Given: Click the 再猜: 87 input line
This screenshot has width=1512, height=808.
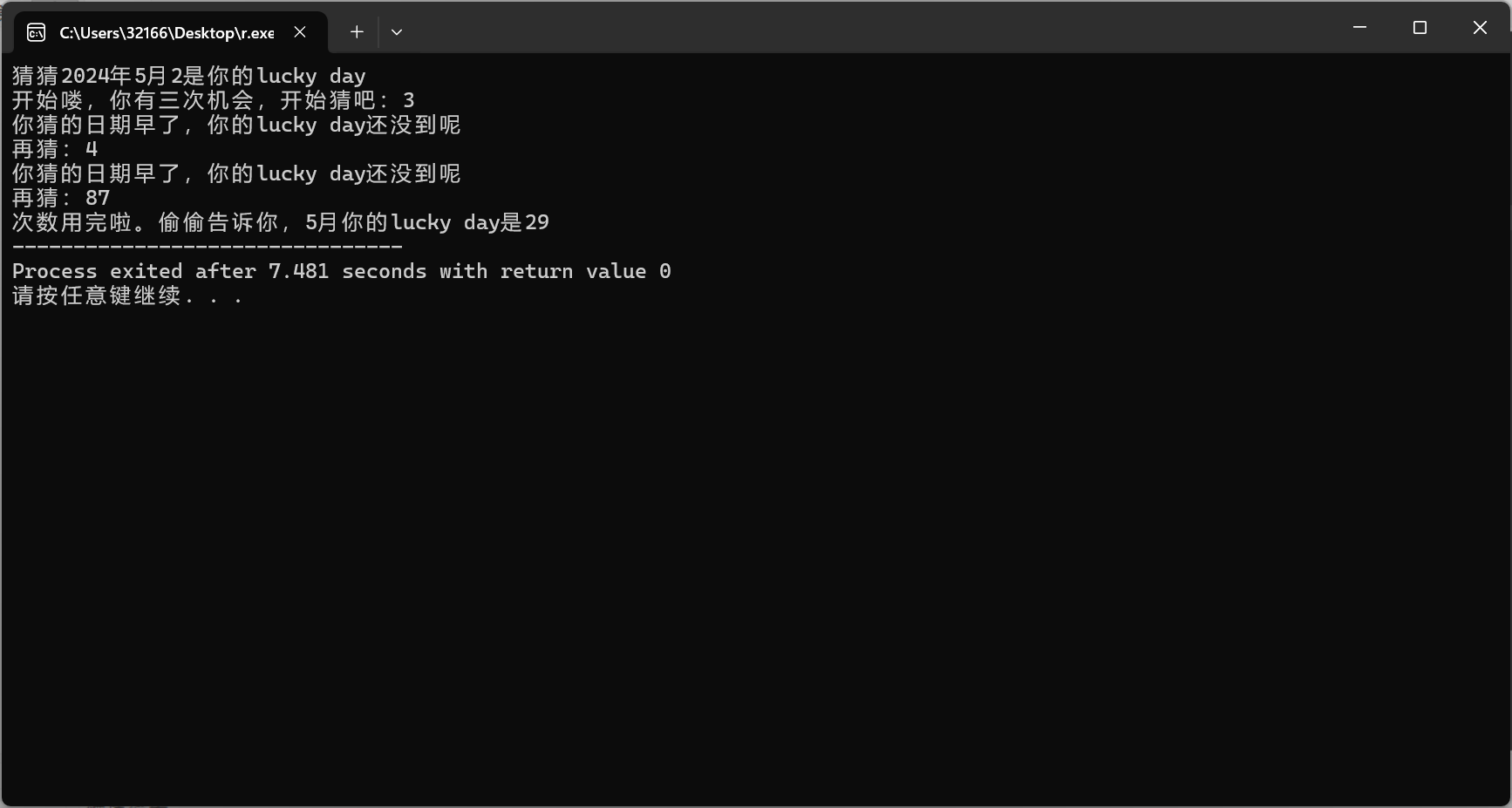Looking at the screenshot, I should click(x=61, y=198).
